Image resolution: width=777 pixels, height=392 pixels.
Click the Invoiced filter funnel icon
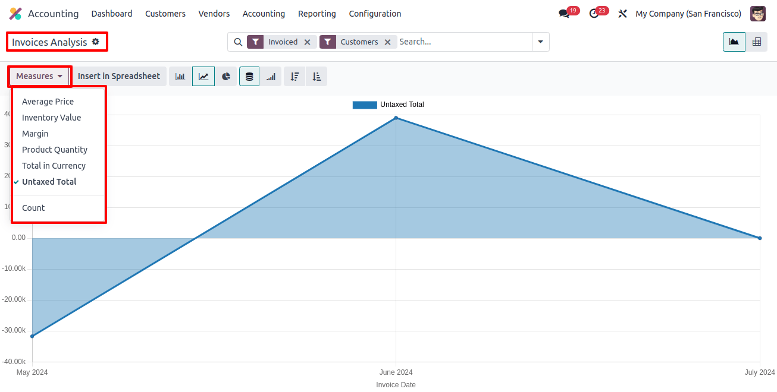point(255,42)
